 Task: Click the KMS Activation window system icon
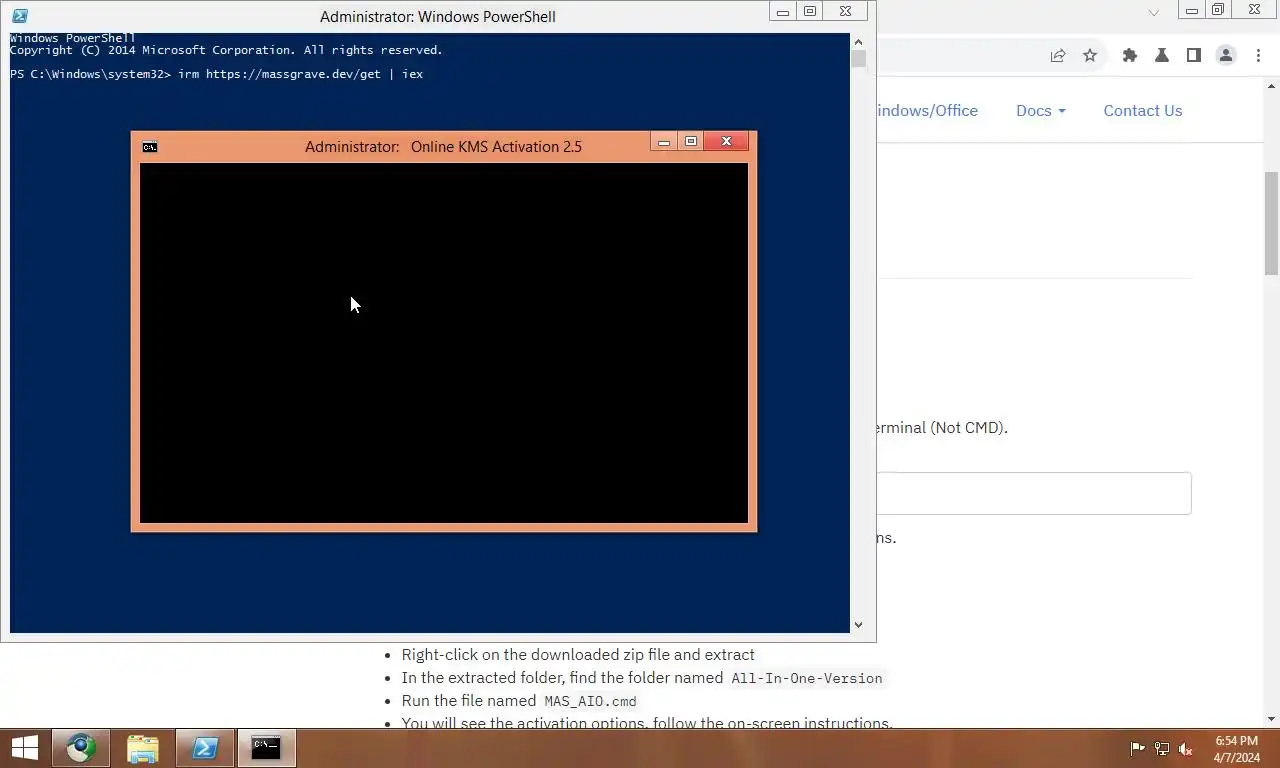[x=149, y=147]
